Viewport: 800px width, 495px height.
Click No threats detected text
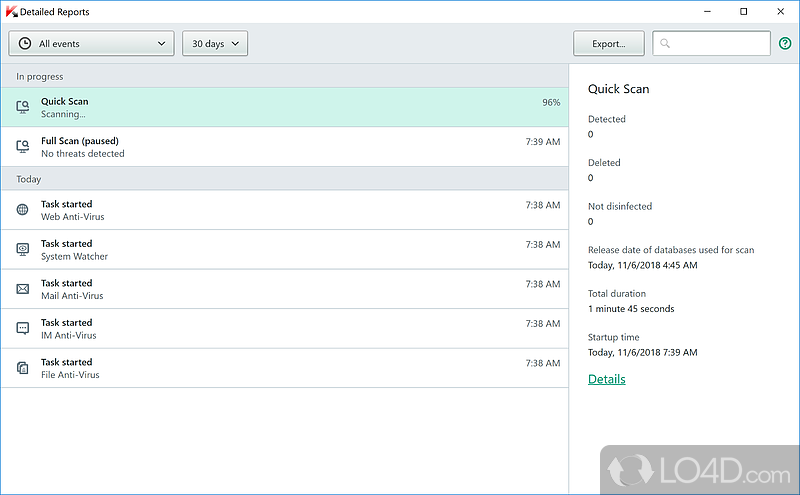83,154
